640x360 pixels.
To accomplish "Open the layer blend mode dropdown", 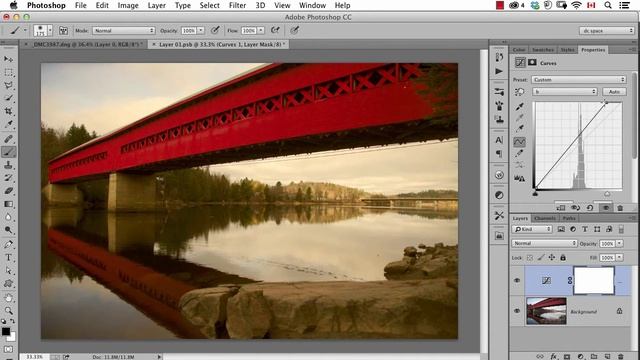I will 544,243.
